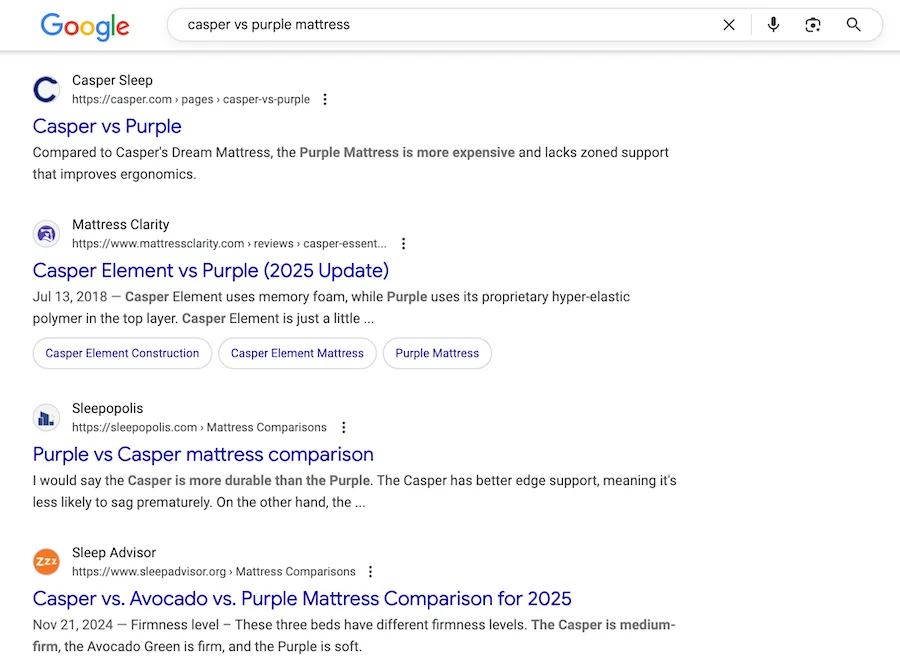Image resolution: width=900 pixels, height=670 pixels.
Task: Open more options for Sleep Advisor result
Action: click(x=370, y=572)
